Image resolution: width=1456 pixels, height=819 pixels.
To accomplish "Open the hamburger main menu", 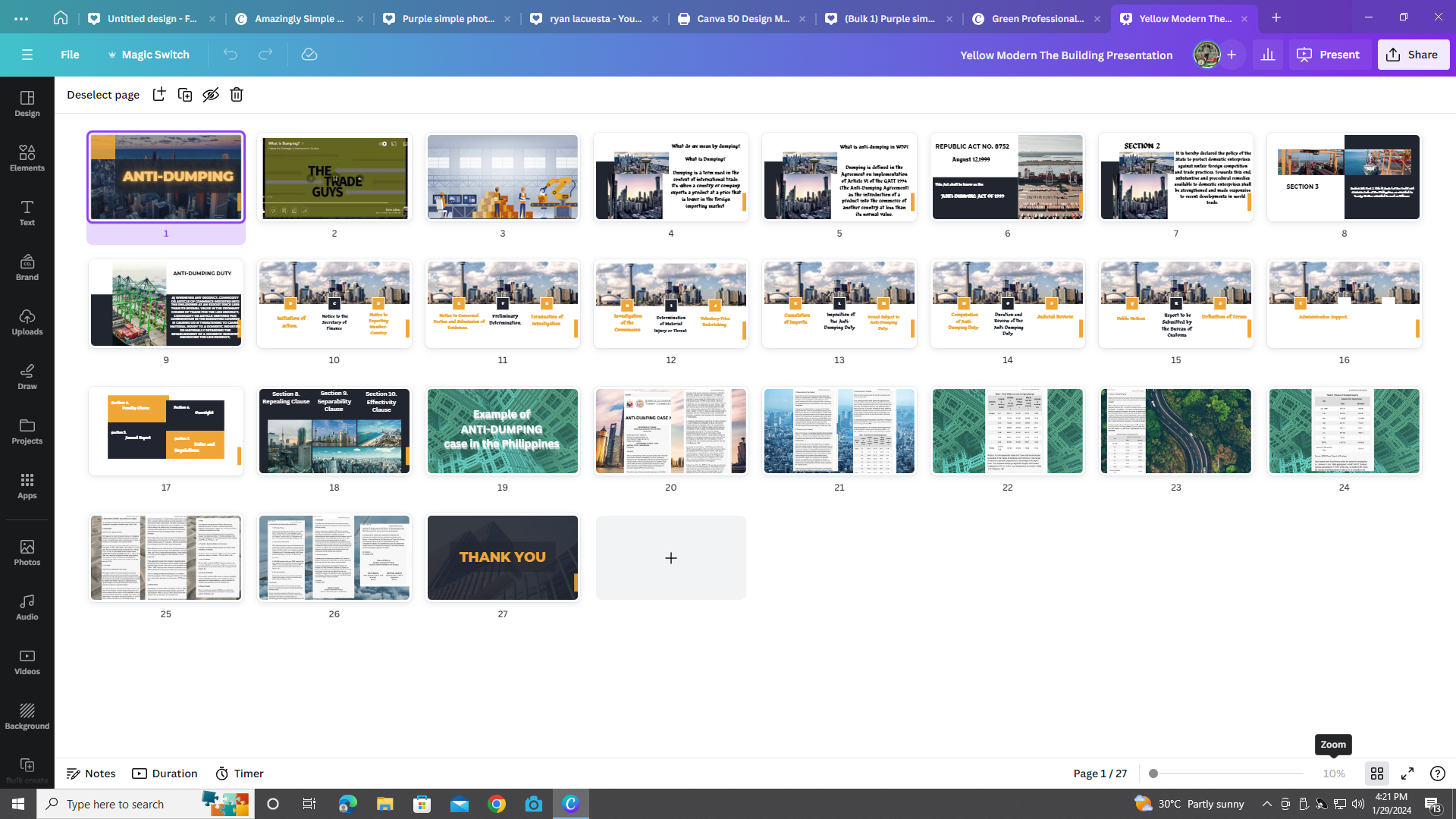I will [x=27, y=55].
